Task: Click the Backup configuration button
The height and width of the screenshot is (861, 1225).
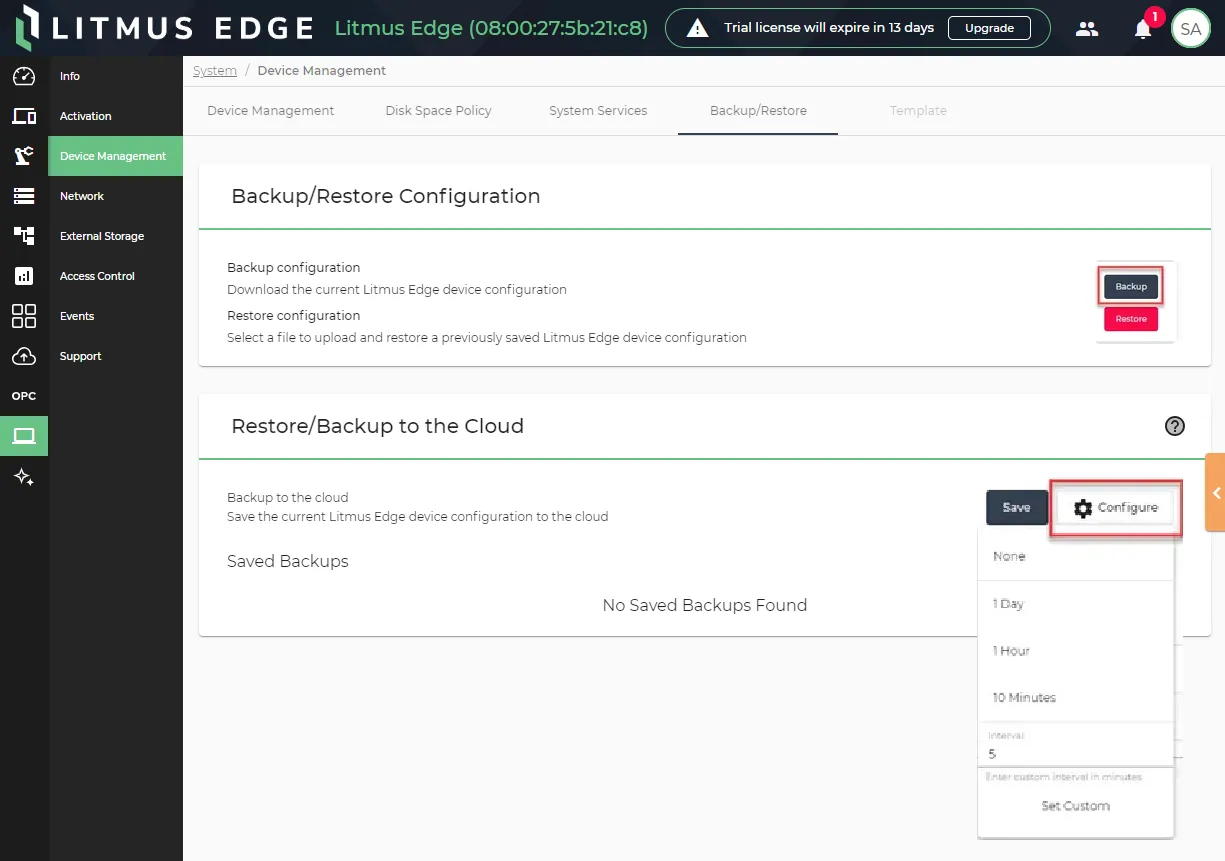Action: (x=1131, y=287)
